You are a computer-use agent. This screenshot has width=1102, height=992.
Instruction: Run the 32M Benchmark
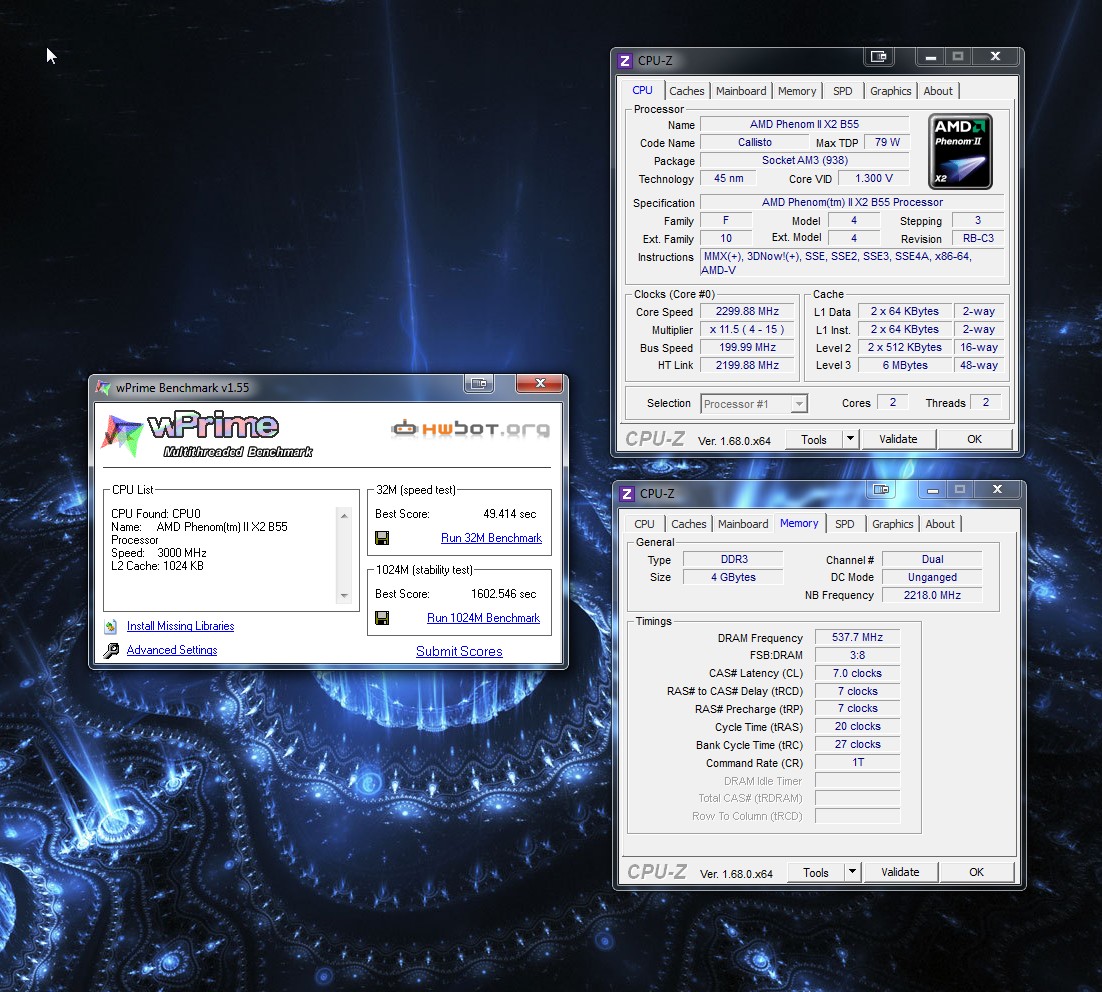[491, 538]
